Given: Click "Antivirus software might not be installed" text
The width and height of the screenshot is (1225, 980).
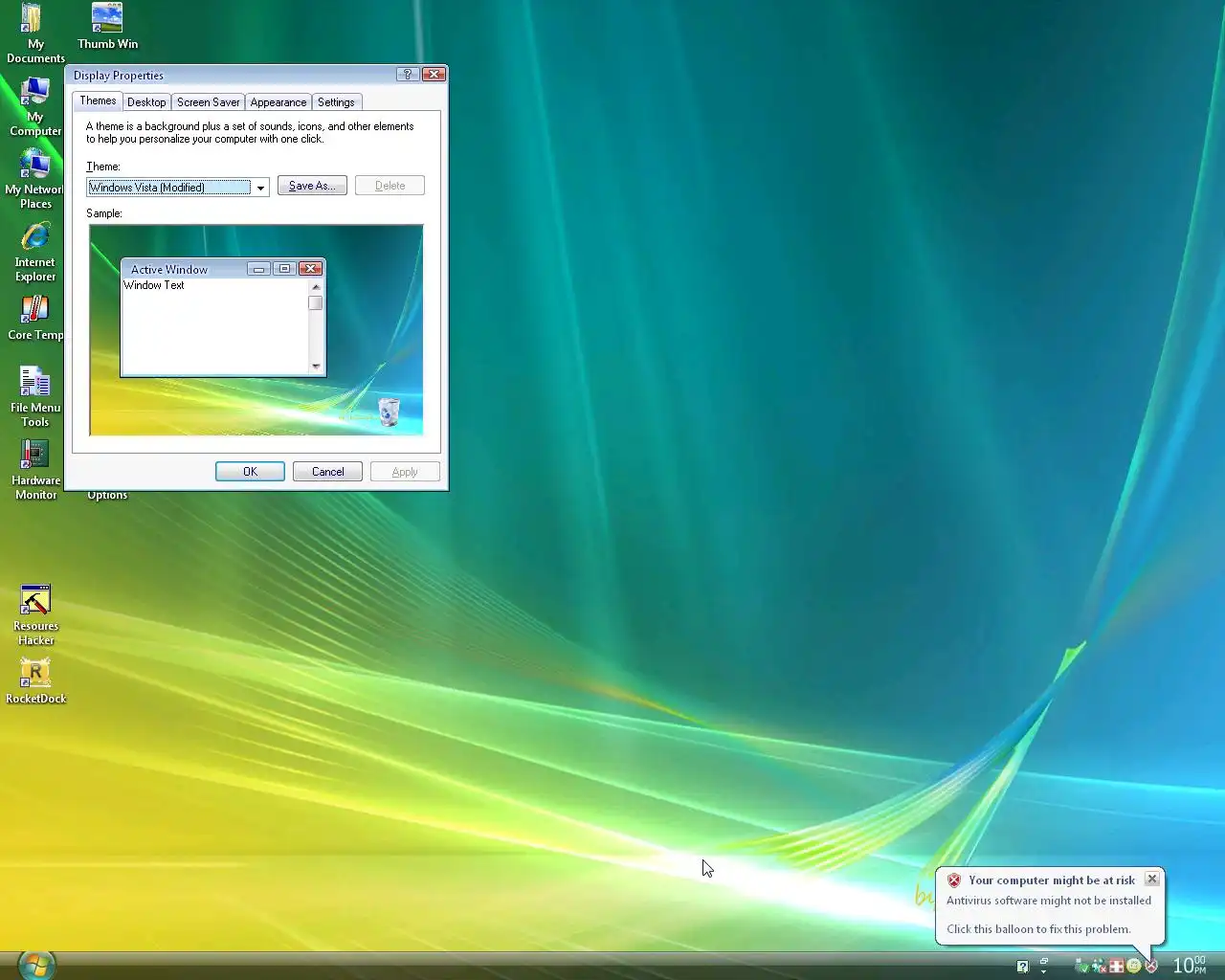Looking at the screenshot, I should coord(1049,901).
